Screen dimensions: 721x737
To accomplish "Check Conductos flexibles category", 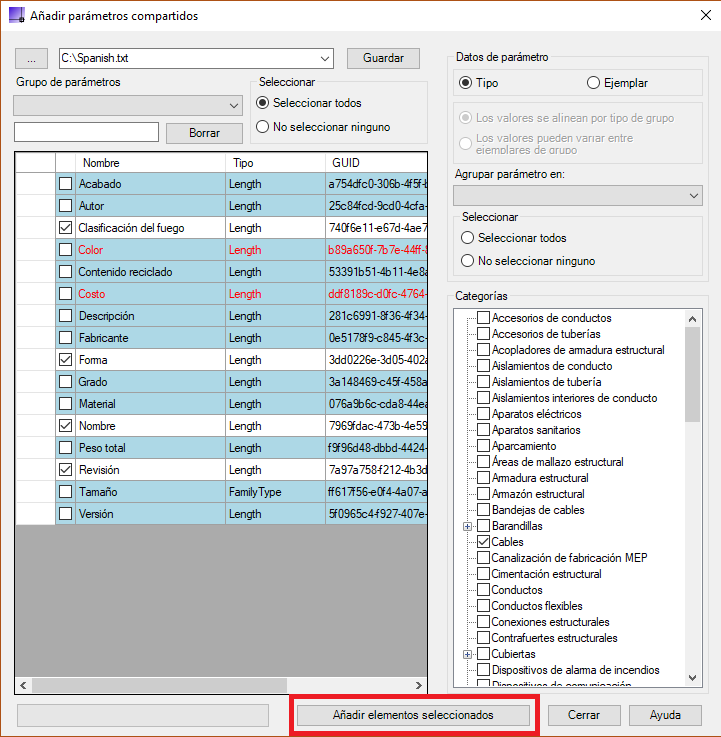I will [484, 605].
